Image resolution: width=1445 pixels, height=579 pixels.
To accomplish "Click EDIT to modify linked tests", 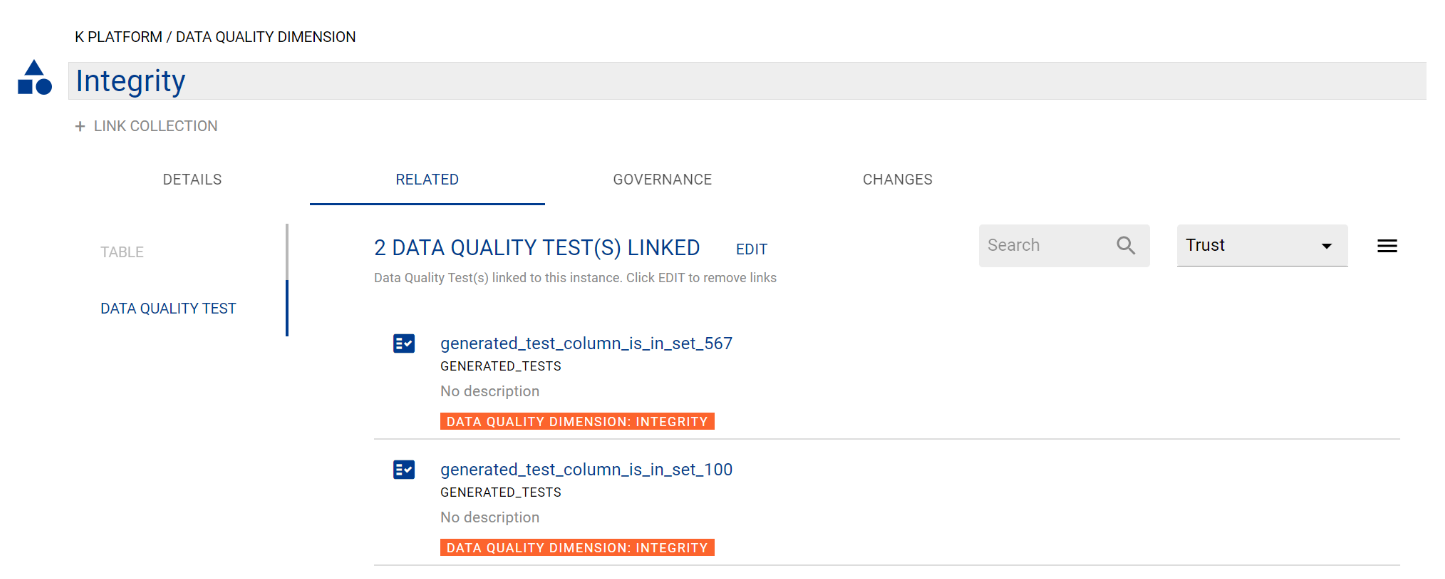I will point(751,249).
